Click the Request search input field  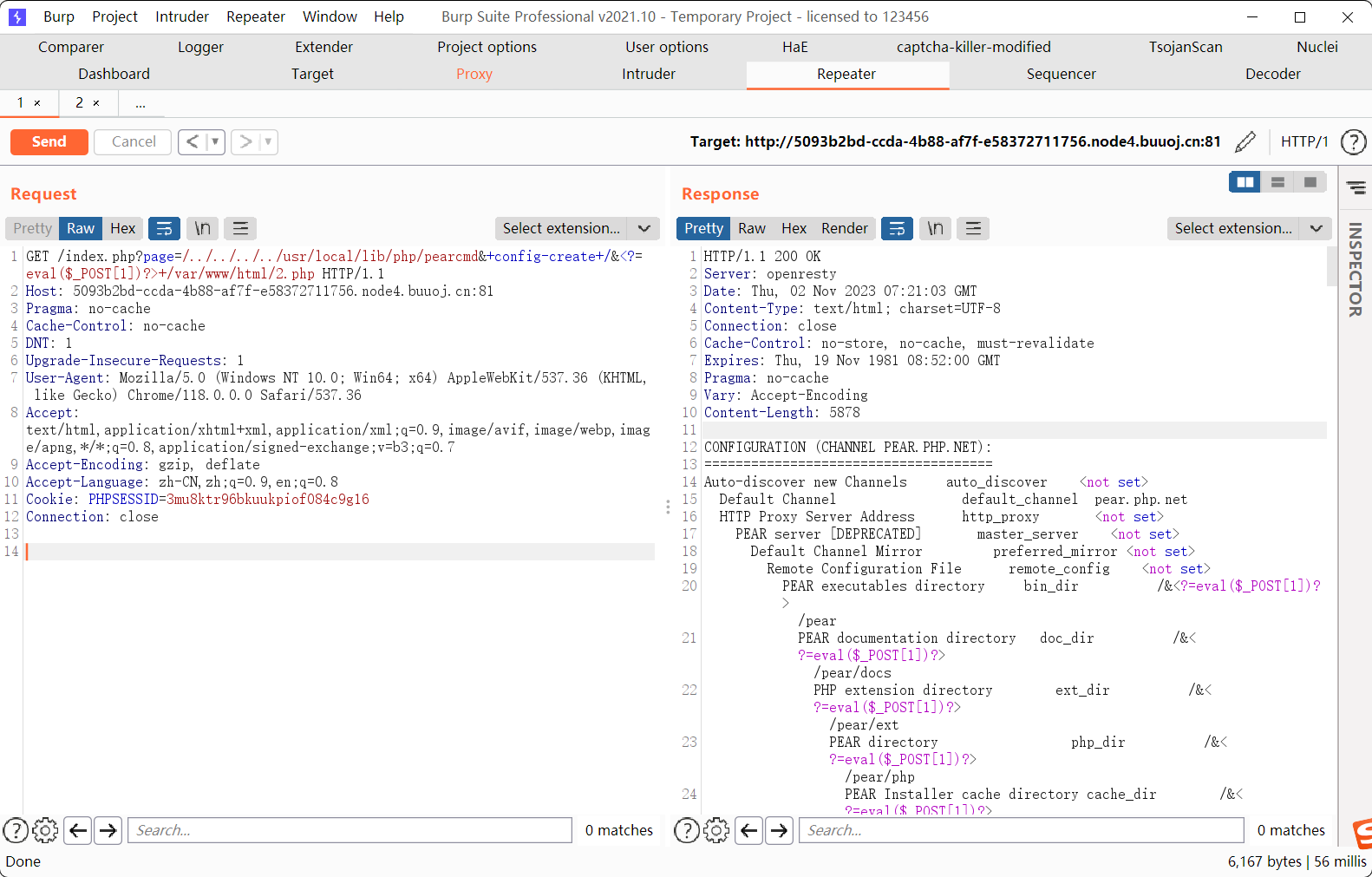tap(350, 830)
